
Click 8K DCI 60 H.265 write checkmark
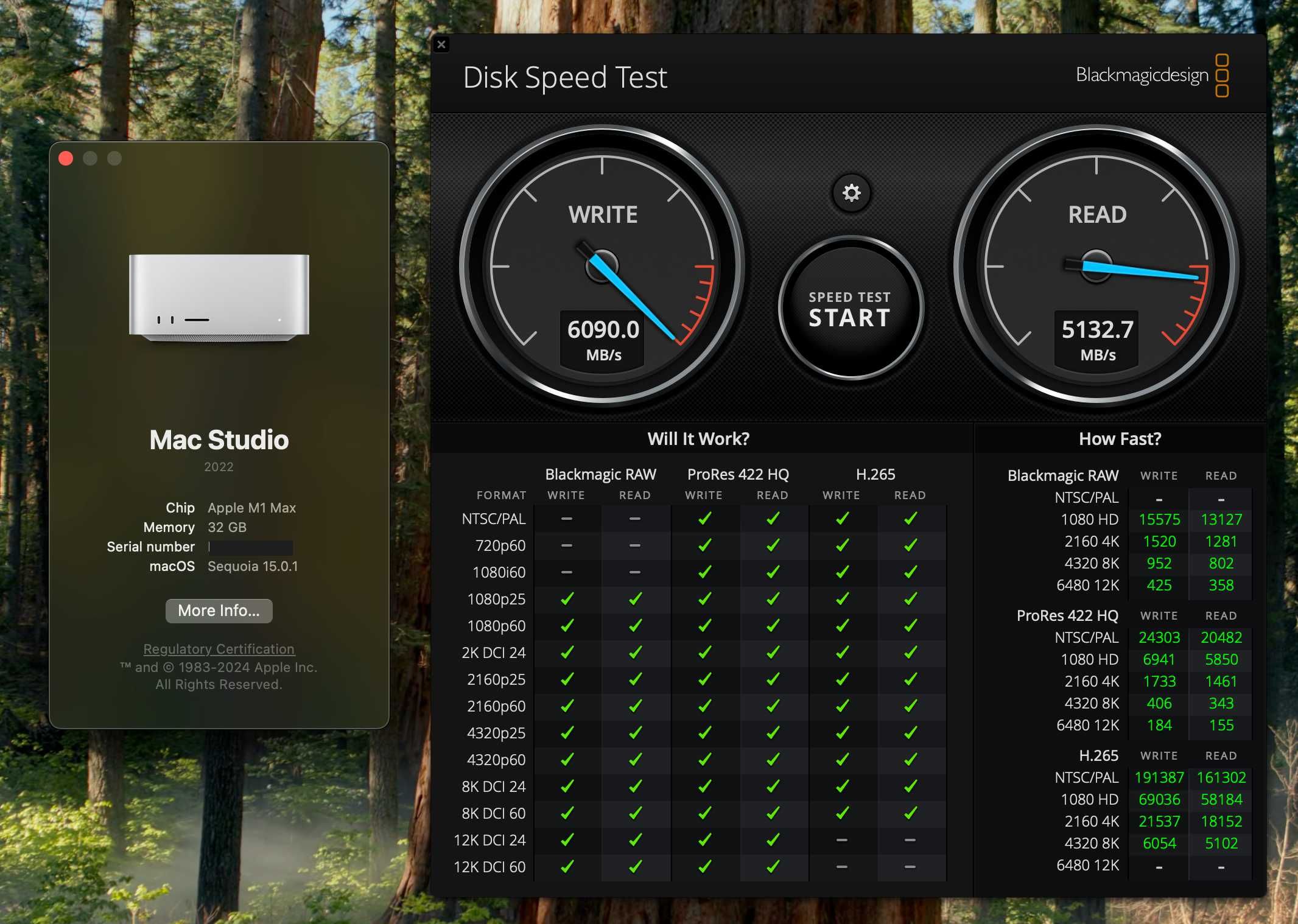tap(842, 813)
